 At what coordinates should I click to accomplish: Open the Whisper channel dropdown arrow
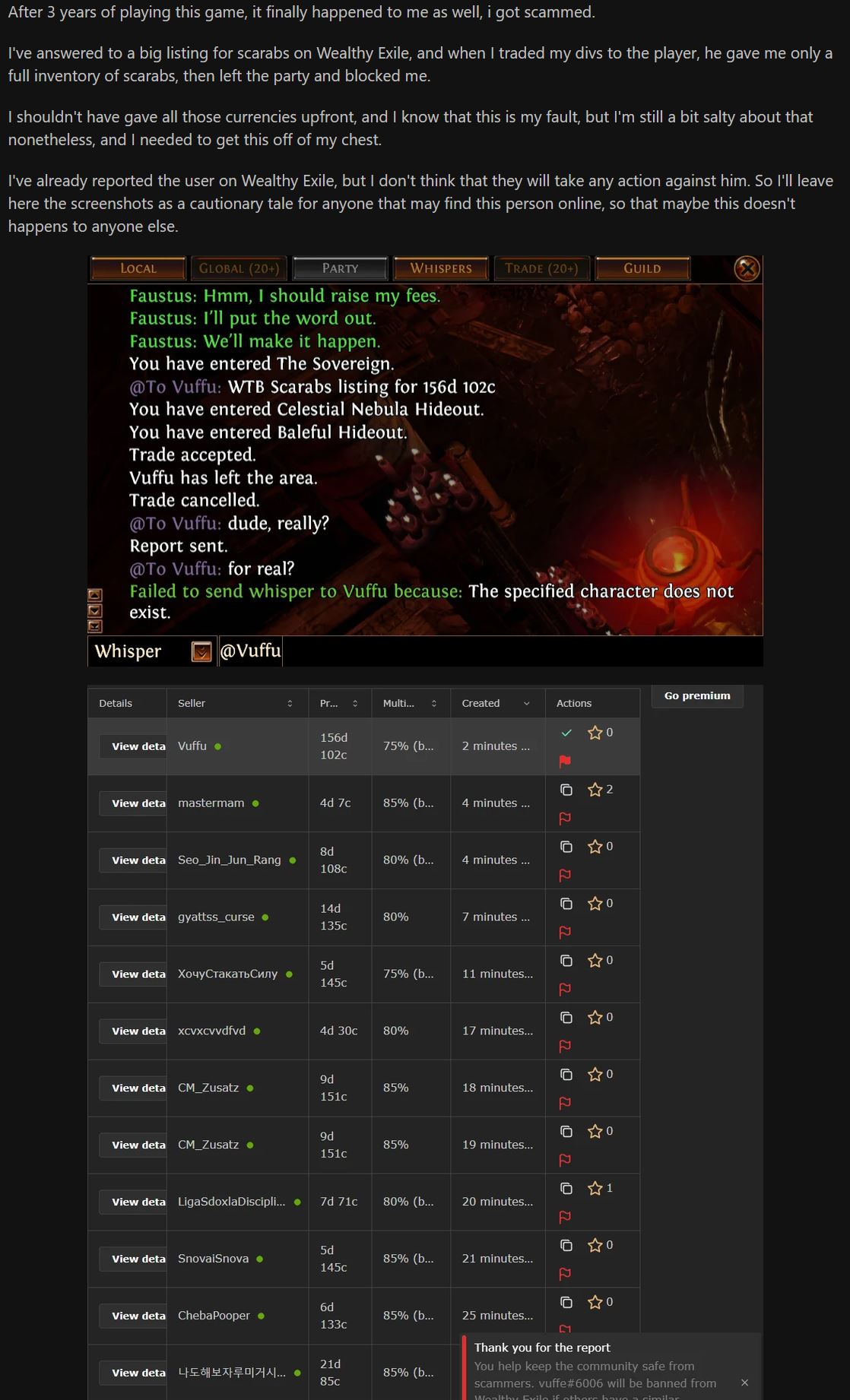201,651
